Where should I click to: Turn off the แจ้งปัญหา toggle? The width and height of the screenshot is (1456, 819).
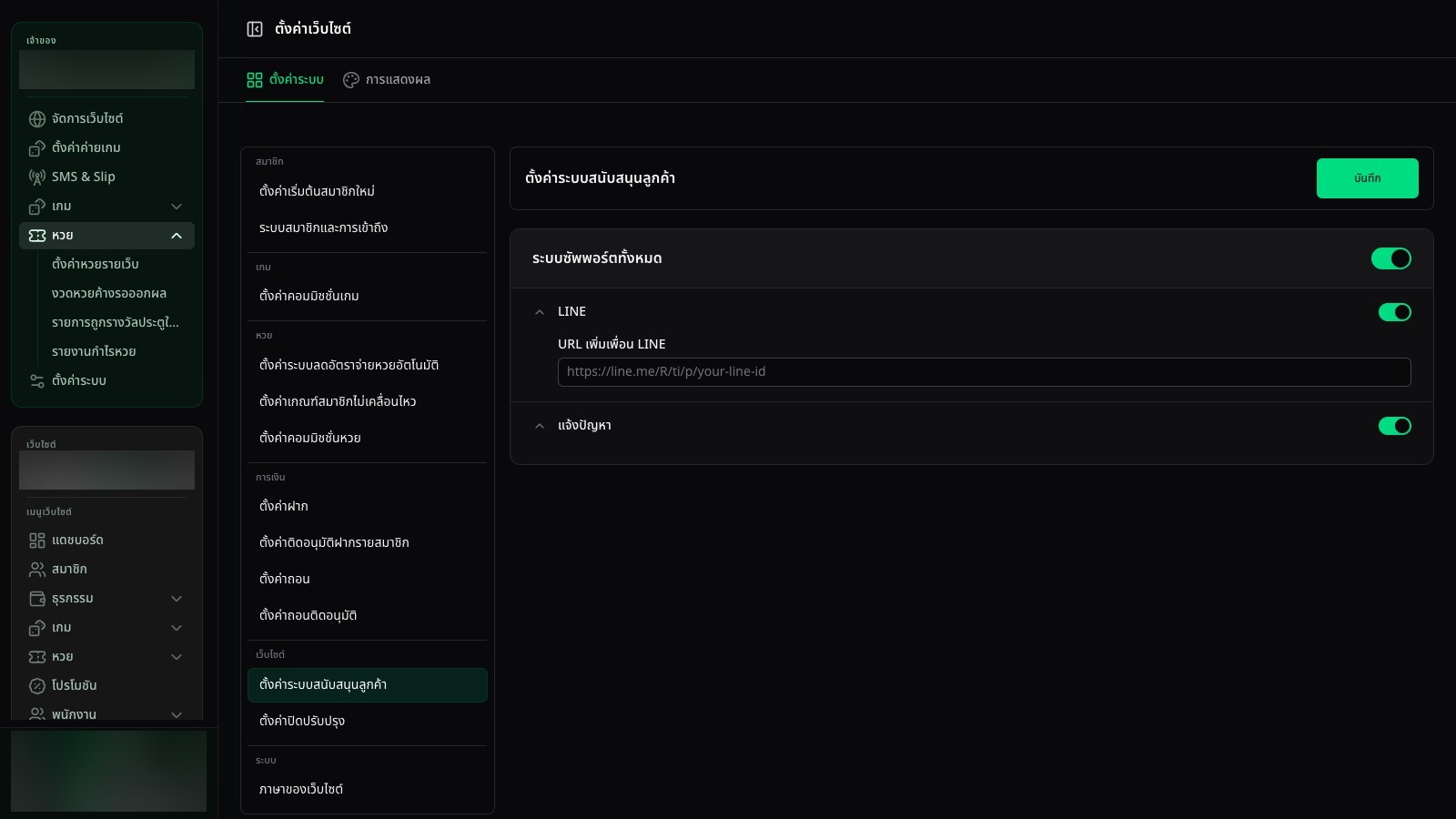1395,426
